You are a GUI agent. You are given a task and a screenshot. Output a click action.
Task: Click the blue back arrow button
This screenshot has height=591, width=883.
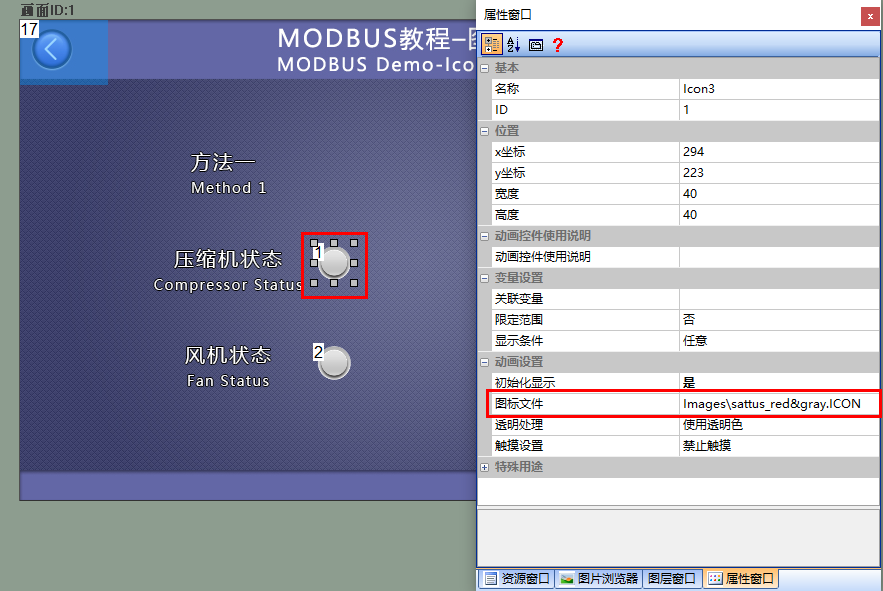coord(52,50)
